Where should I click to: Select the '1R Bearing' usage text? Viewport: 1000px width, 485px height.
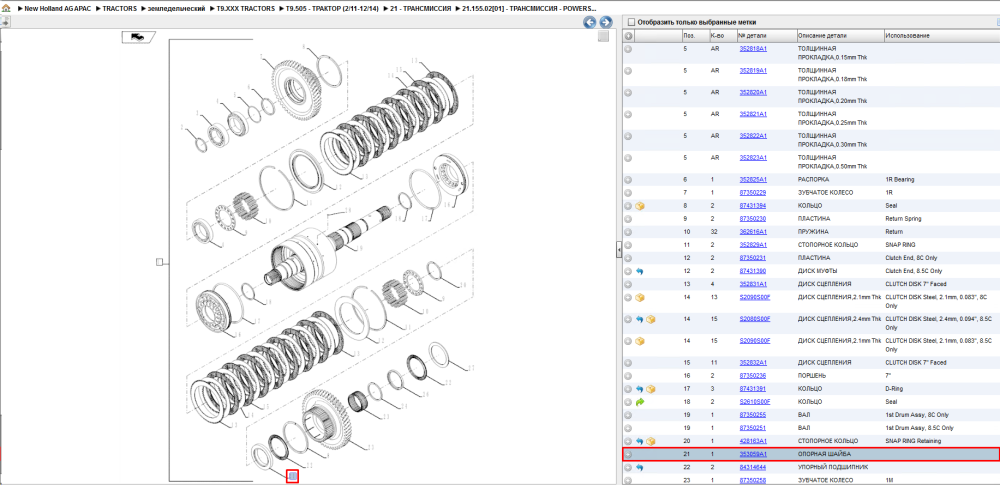point(900,180)
